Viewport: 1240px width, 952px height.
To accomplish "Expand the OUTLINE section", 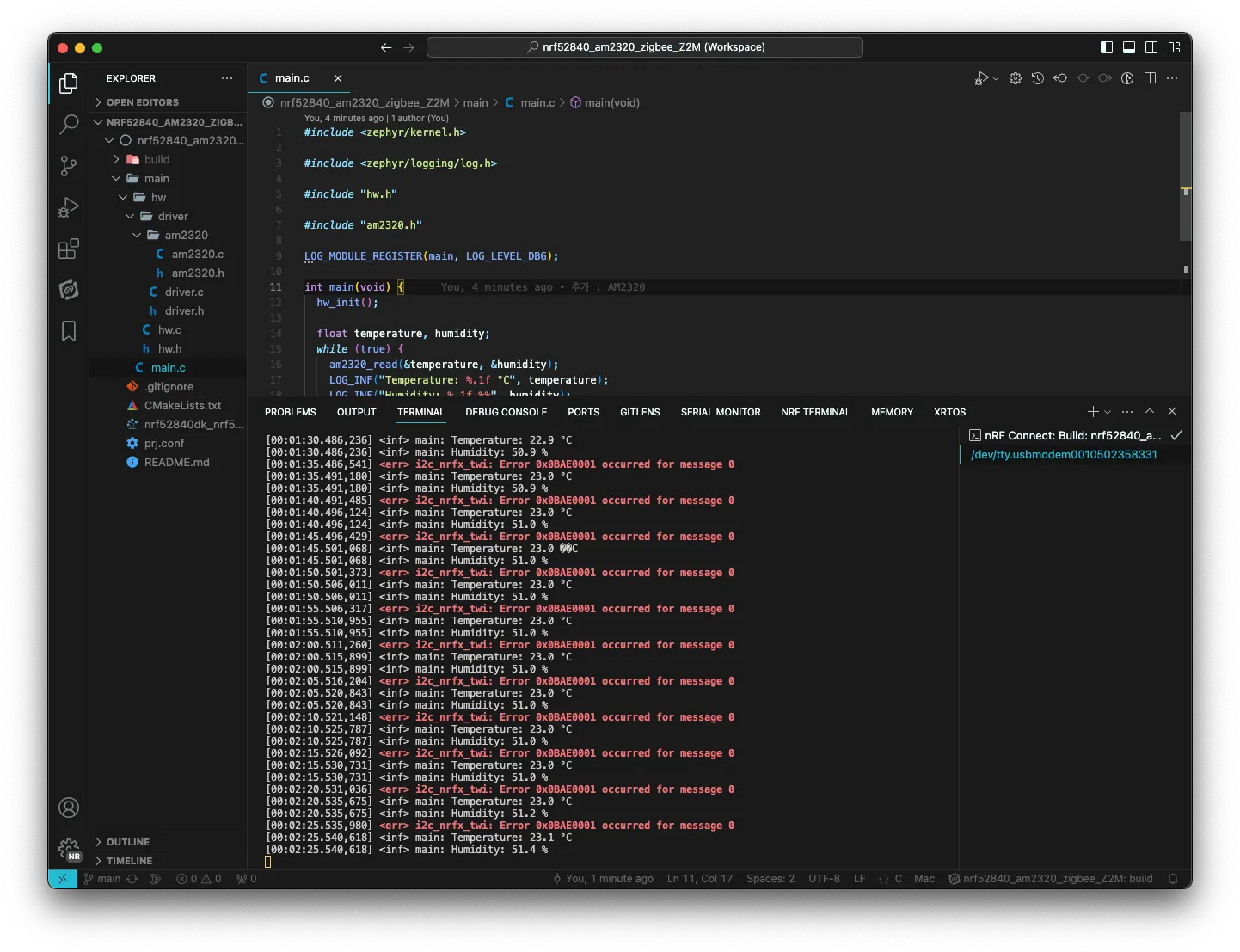I will (128, 842).
